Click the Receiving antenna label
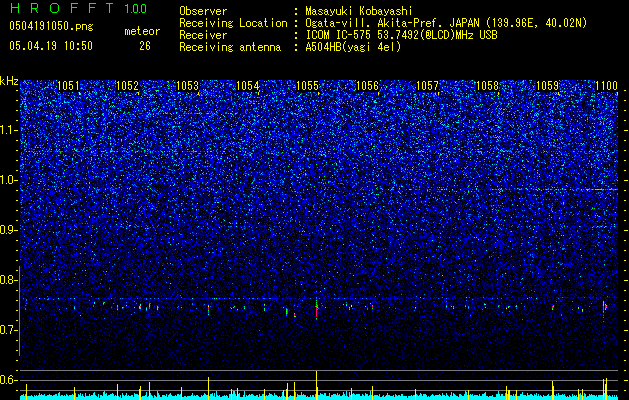629x400 pixels. [x=230, y=47]
